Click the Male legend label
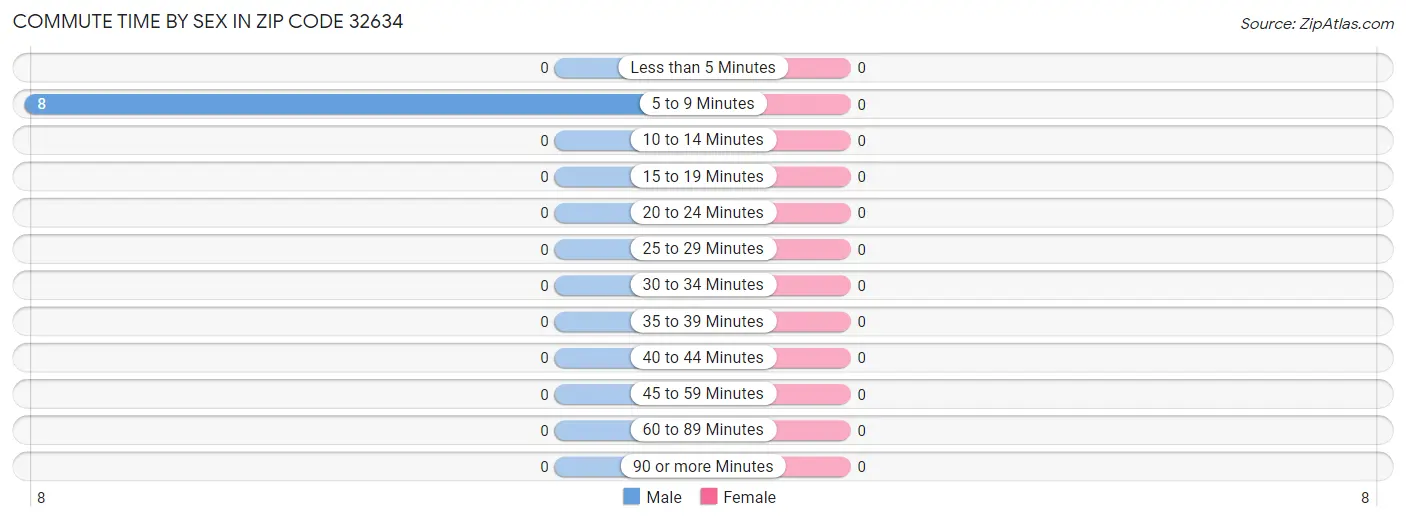Viewport: 1406px width, 522px height. tap(664, 497)
